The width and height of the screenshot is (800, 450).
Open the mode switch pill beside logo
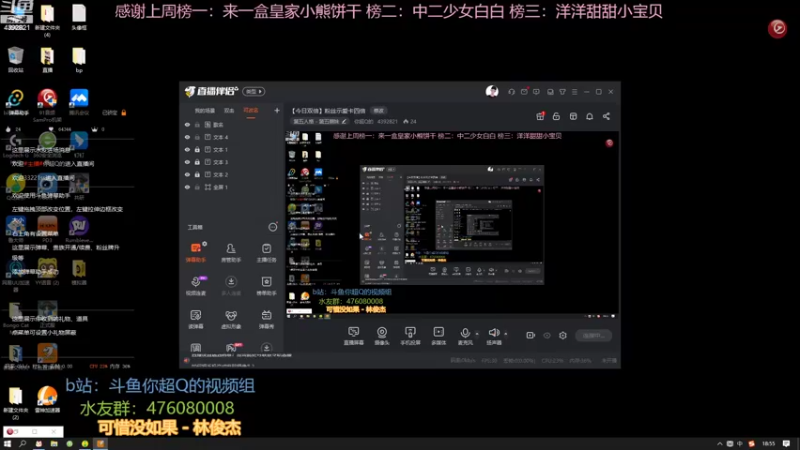pos(254,91)
